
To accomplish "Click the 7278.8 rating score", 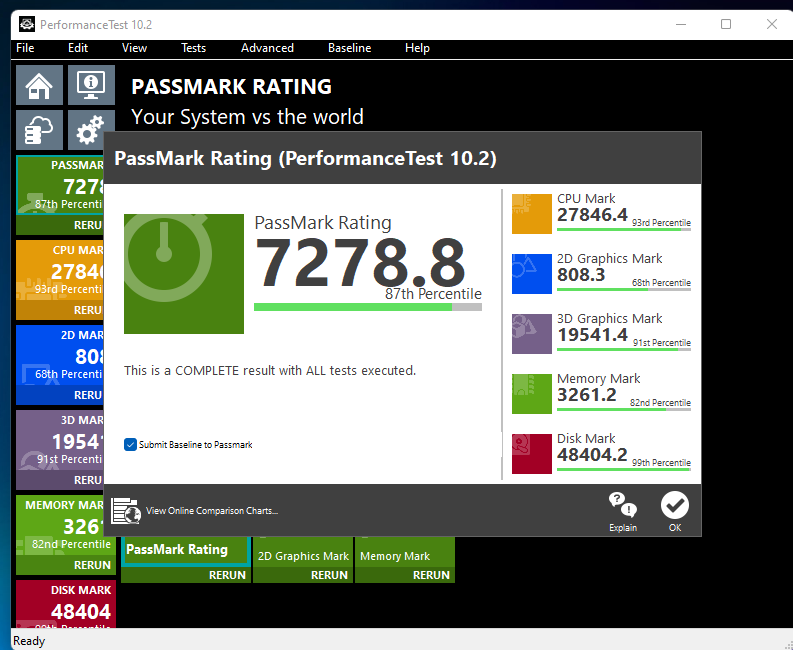I will pyautogui.click(x=360, y=263).
